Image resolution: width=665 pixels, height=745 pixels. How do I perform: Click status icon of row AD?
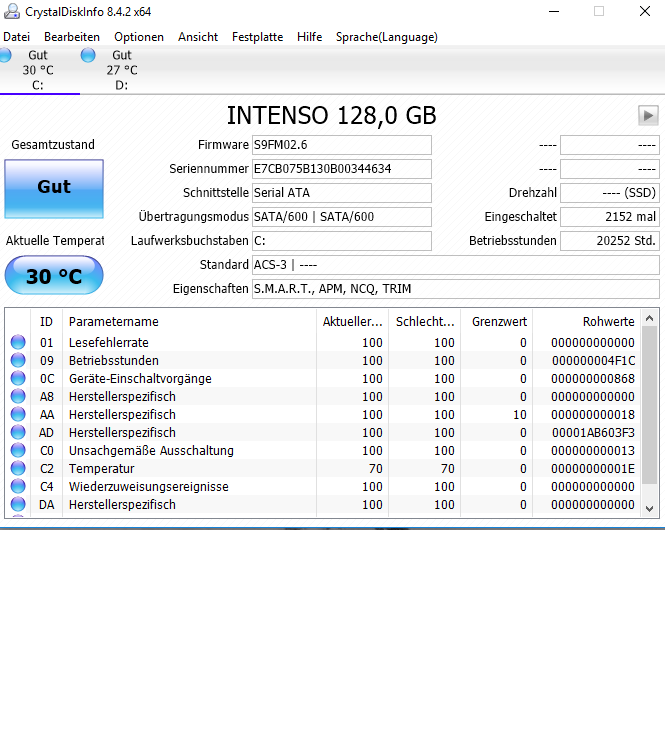(x=18, y=432)
